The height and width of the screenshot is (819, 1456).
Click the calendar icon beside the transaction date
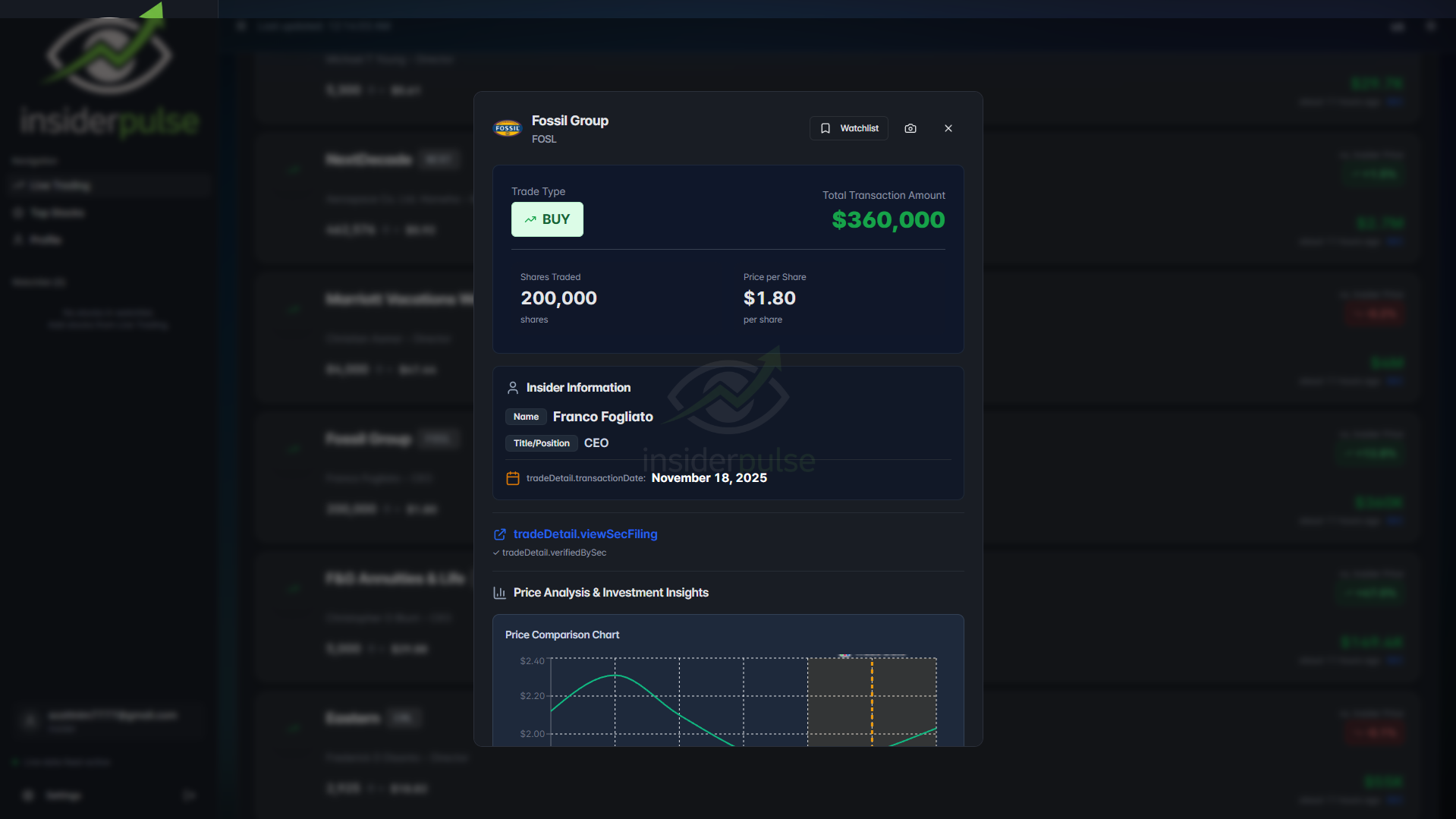pos(513,478)
